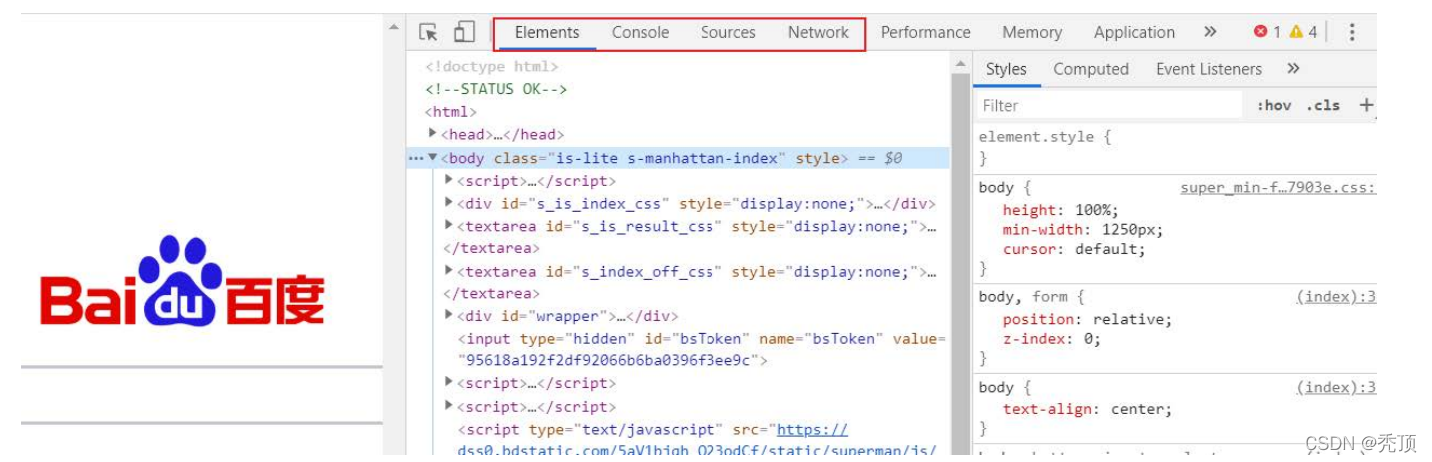Click the red error count icon

point(1260,32)
